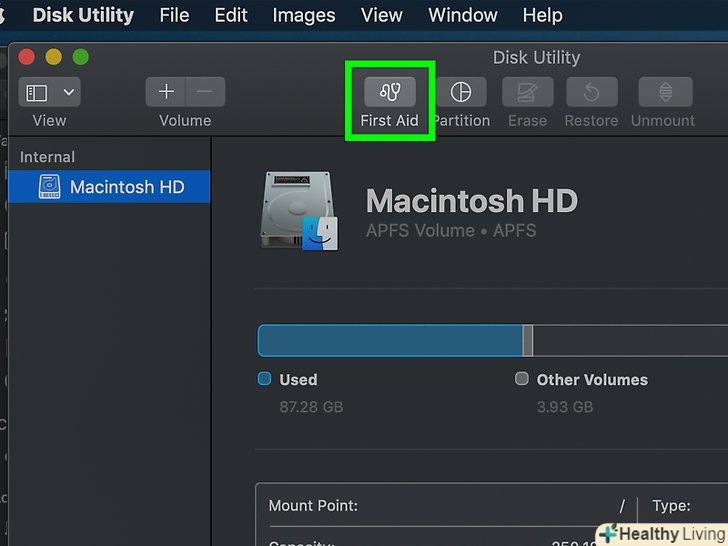Select Macintosh HD in sidebar
The image size is (728, 546).
pyautogui.click(x=109, y=187)
